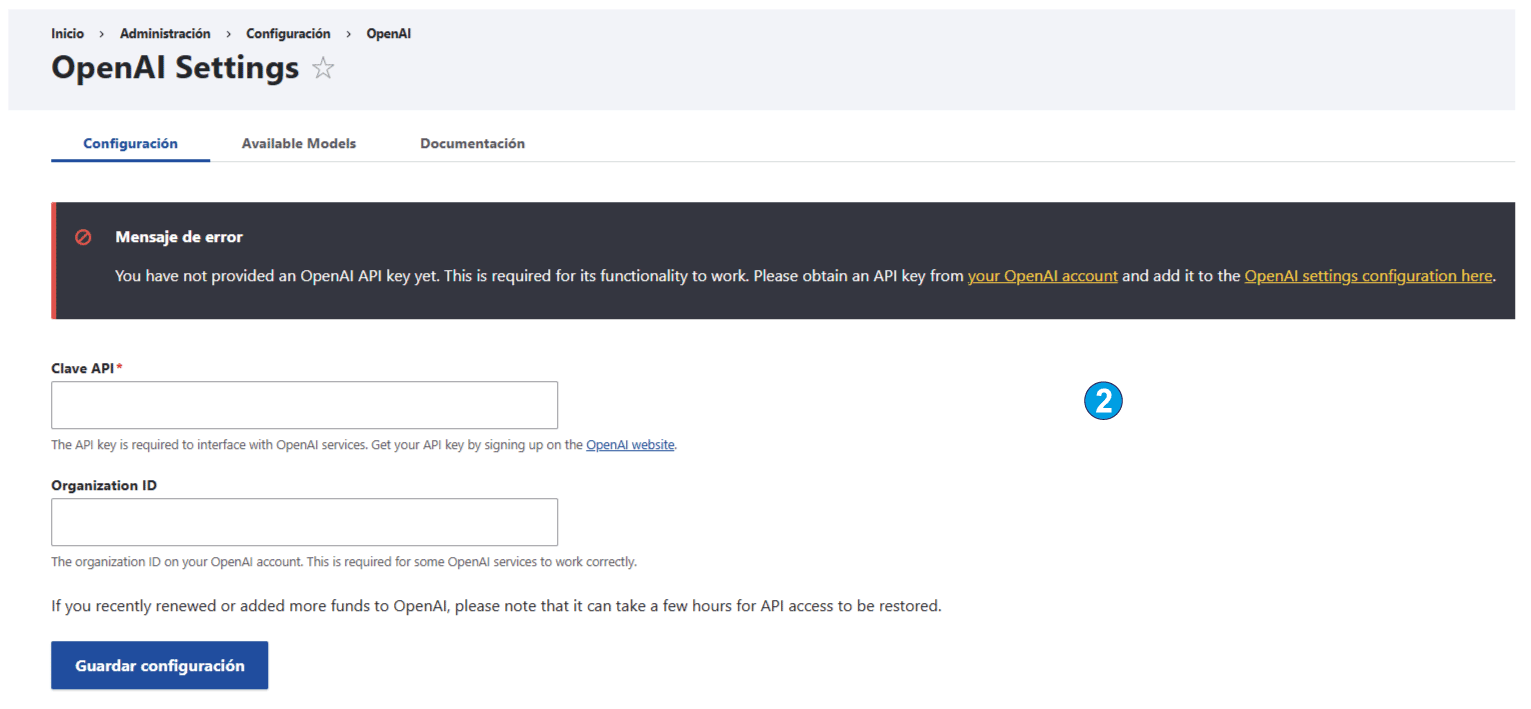Viewport: 1531px width, 709px height.
Task: Select the 'Mensaje de error' heading
Action: (x=179, y=238)
